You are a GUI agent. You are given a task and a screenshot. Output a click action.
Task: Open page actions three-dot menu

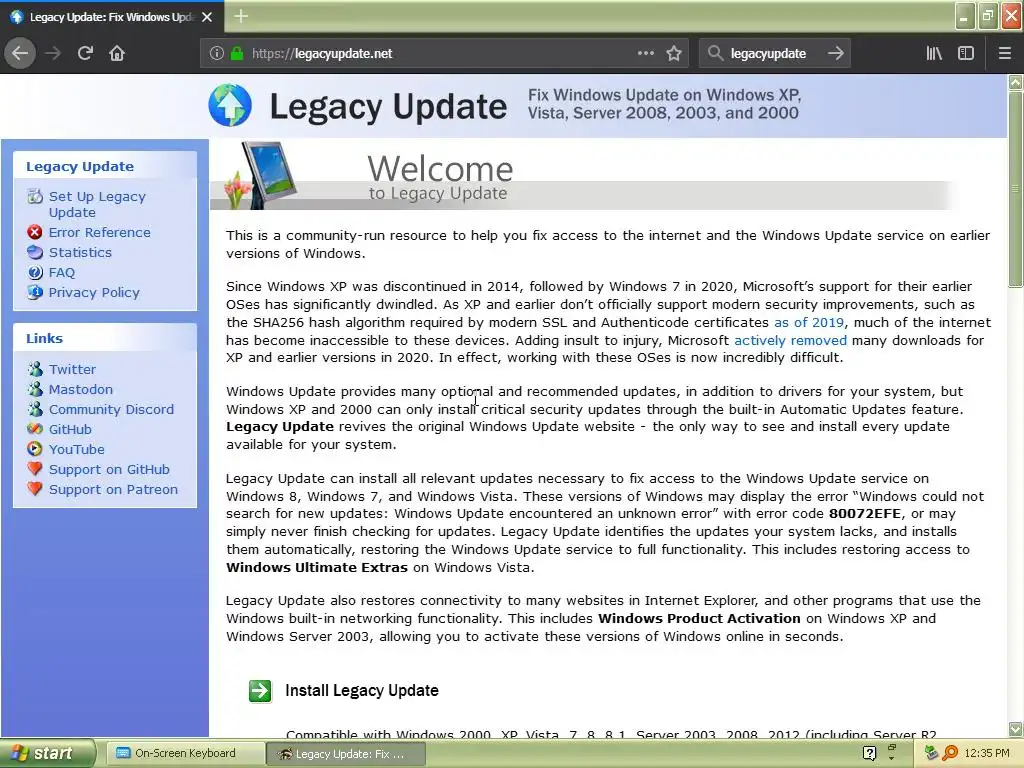point(646,54)
